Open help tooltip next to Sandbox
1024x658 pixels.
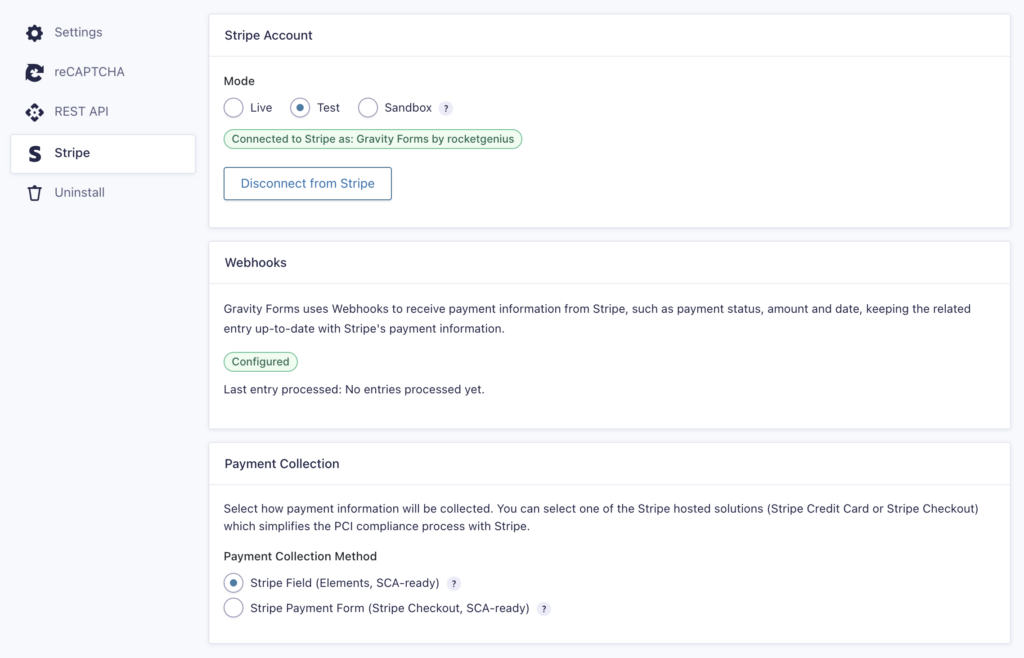[445, 108]
